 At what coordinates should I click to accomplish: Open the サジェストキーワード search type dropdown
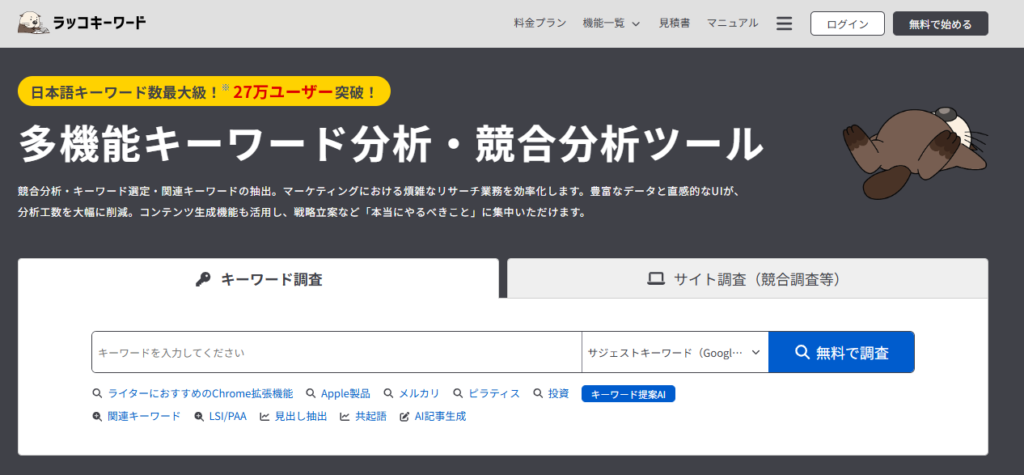coord(674,353)
